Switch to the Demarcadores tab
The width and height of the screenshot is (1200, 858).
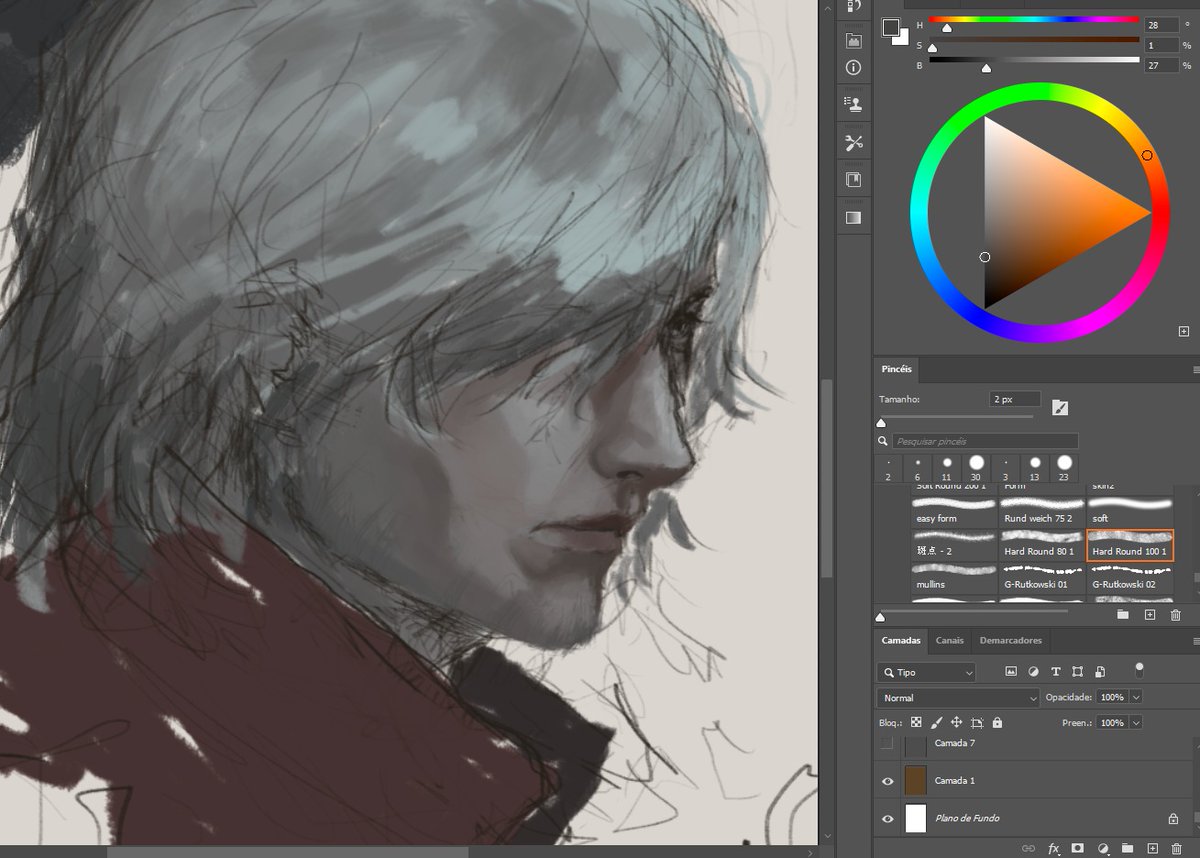click(x=1010, y=640)
